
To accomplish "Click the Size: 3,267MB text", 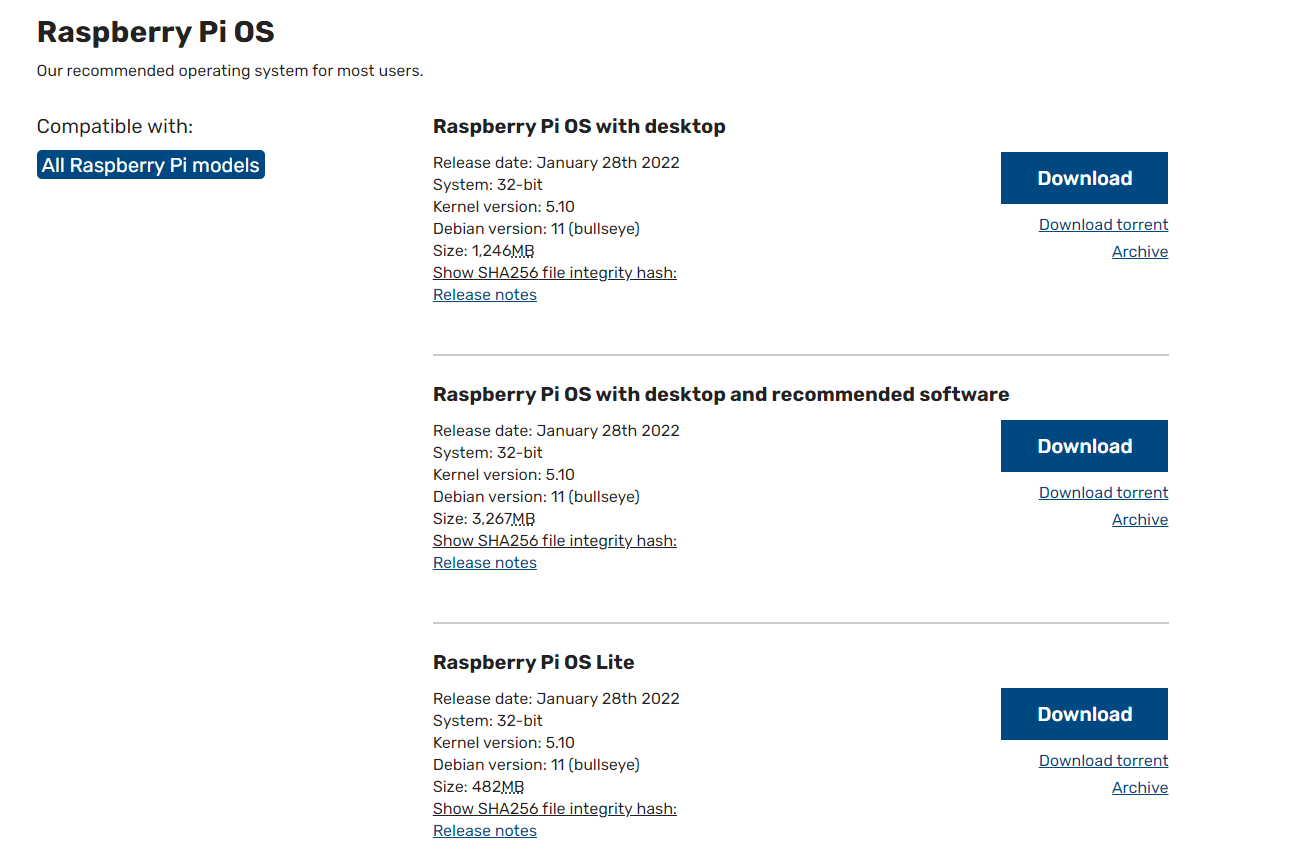I will pyautogui.click(x=484, y=519).
